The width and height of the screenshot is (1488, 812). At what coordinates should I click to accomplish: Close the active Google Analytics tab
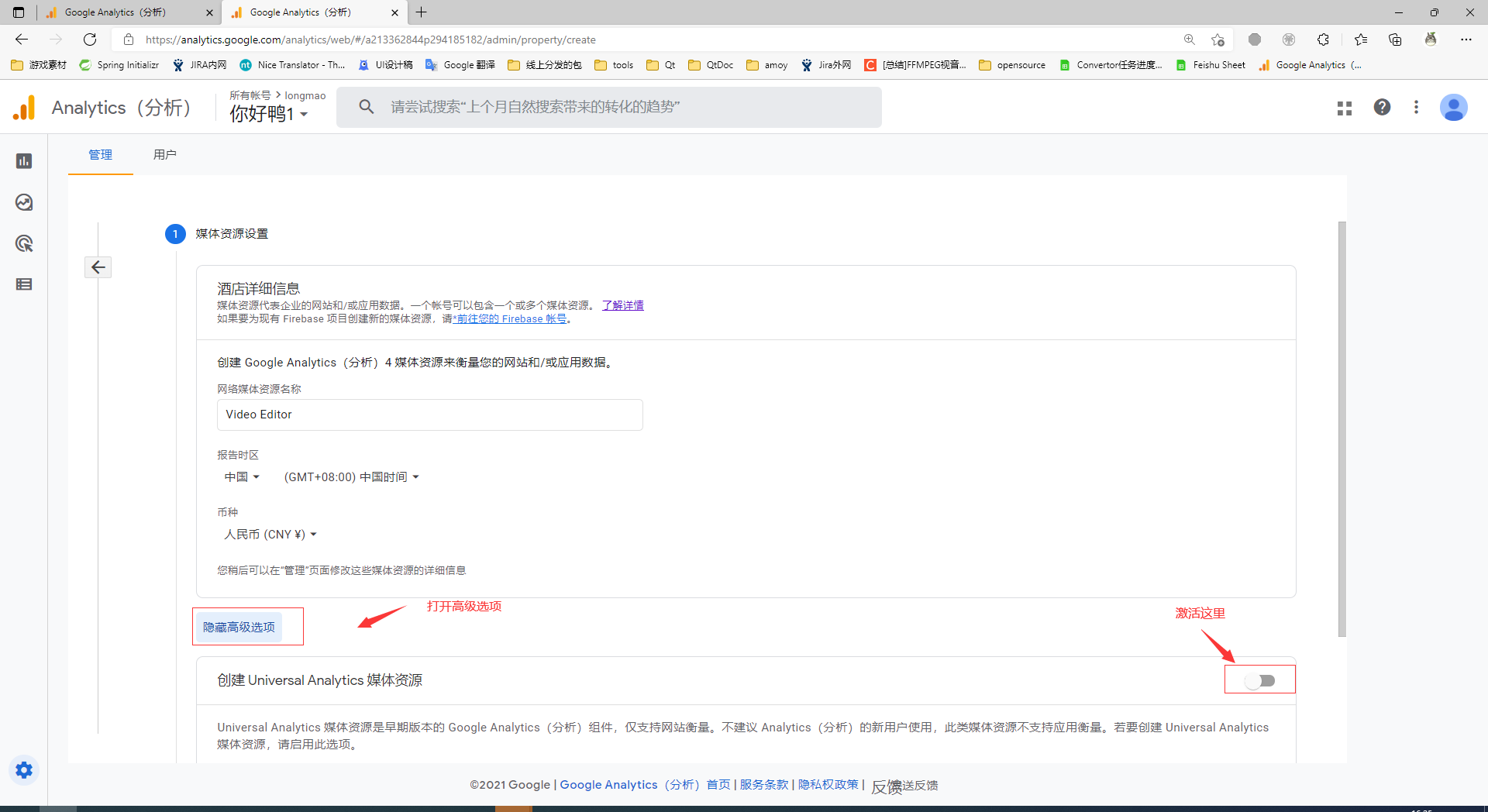pos(394,12)
